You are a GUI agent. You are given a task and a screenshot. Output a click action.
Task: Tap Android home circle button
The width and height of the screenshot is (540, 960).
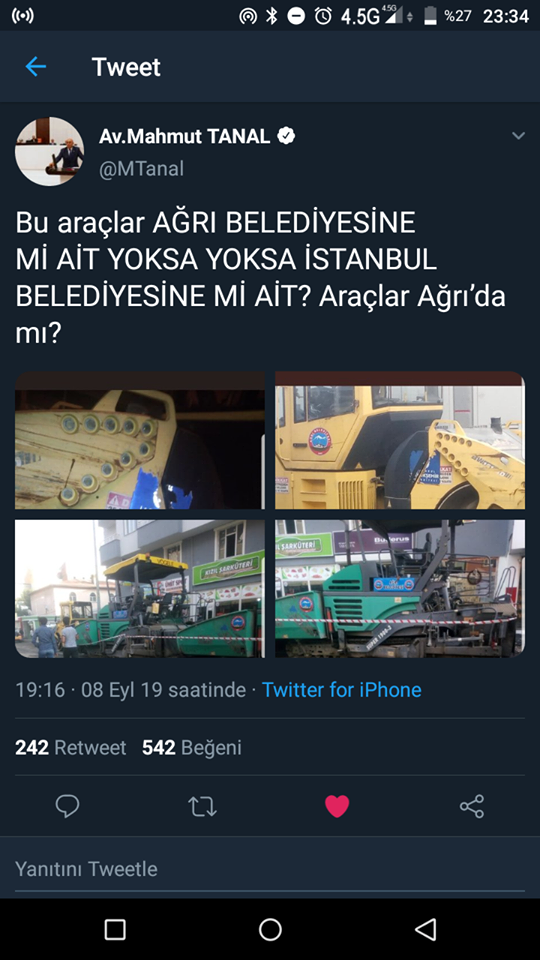click(270, 929)
